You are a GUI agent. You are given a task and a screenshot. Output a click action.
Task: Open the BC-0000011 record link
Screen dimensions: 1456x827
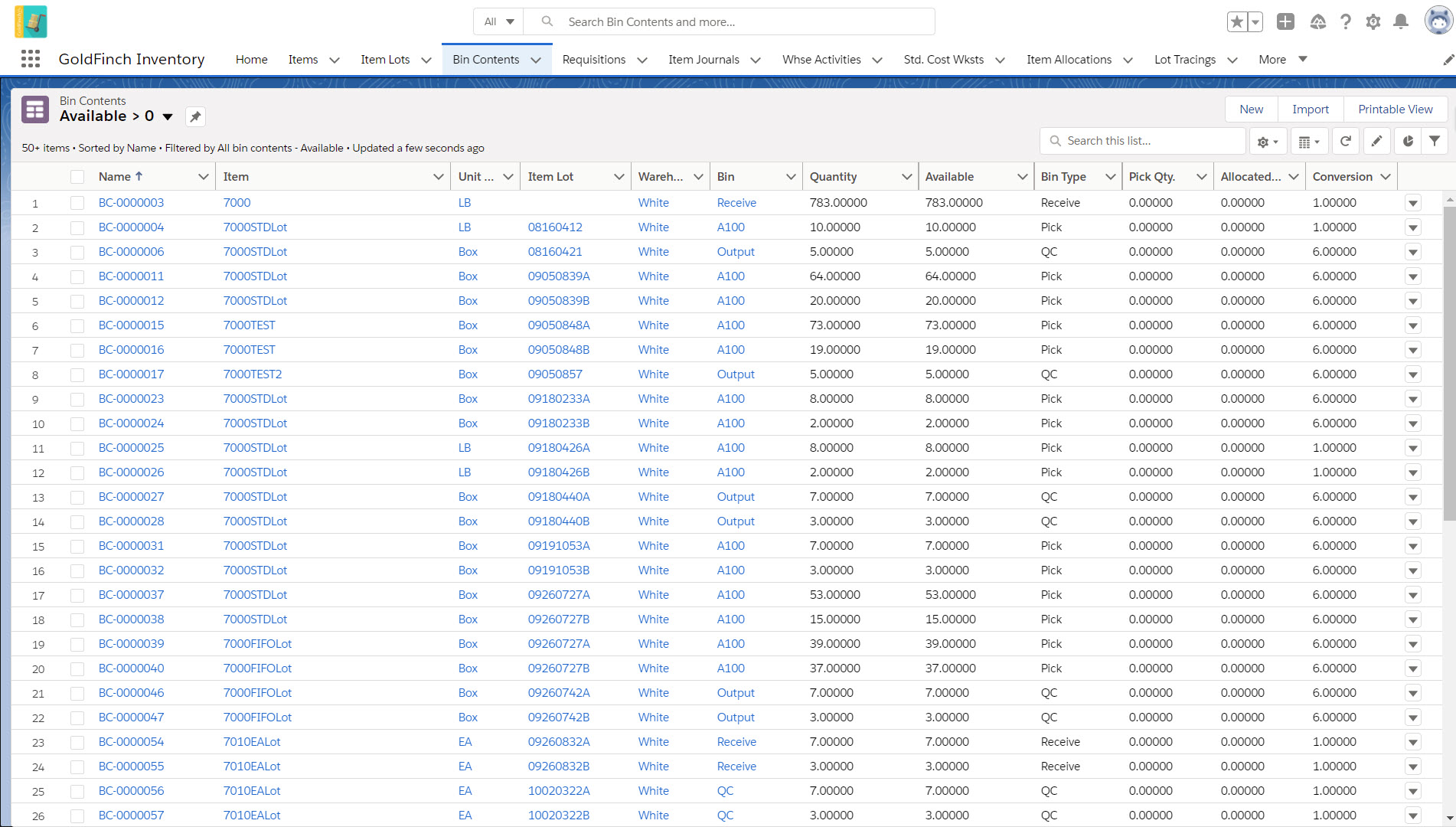tap(131, 276)
